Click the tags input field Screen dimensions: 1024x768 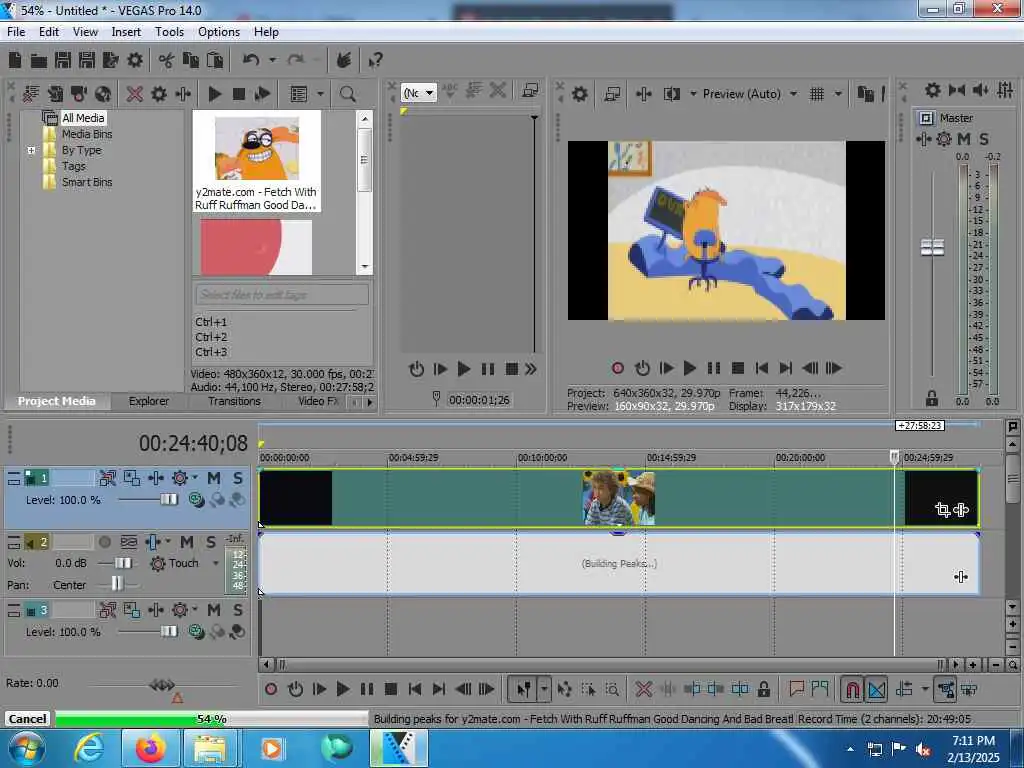(282, 295)
